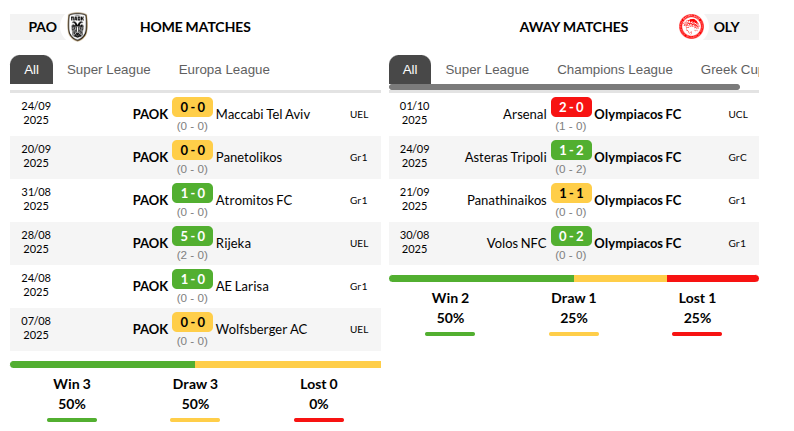Click the home results win-draw progress bar

click(195, 365)
